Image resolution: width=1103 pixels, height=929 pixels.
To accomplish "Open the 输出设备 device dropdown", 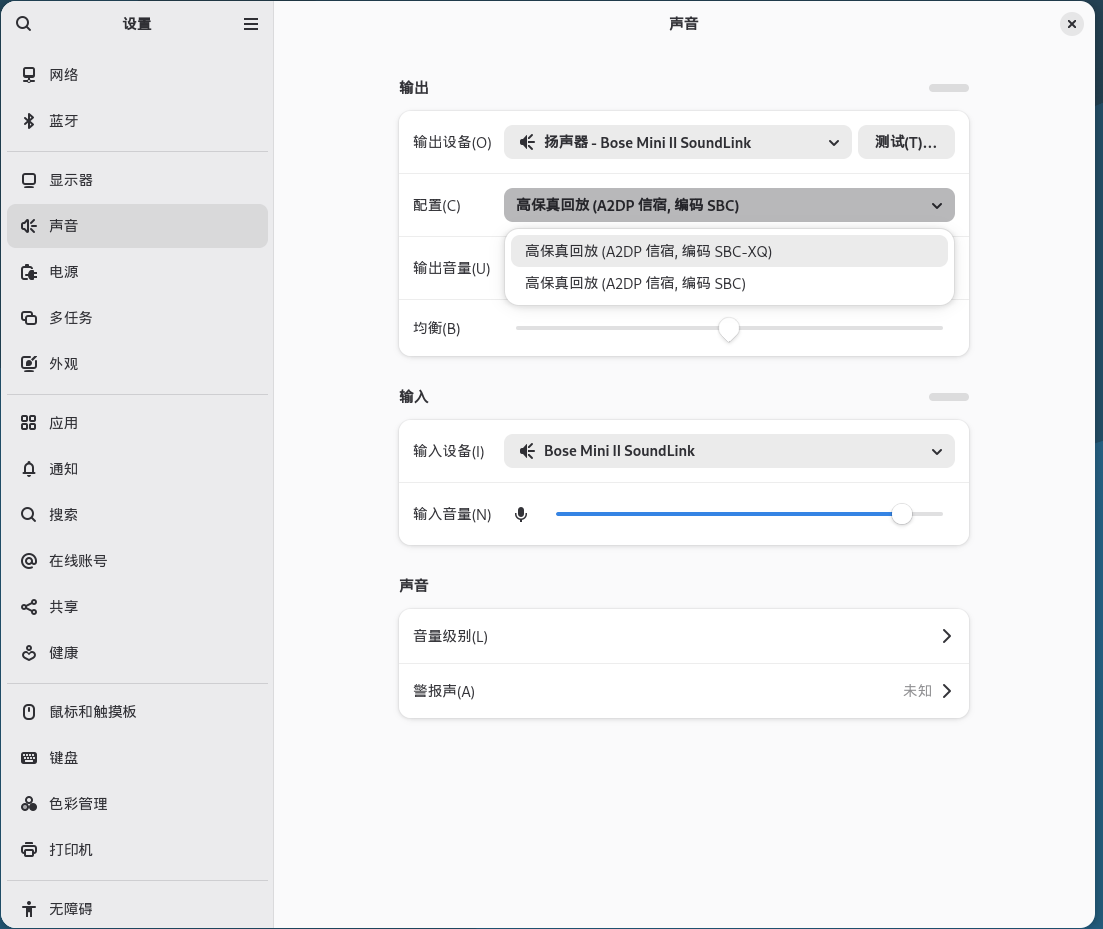I will coord(677,143).
